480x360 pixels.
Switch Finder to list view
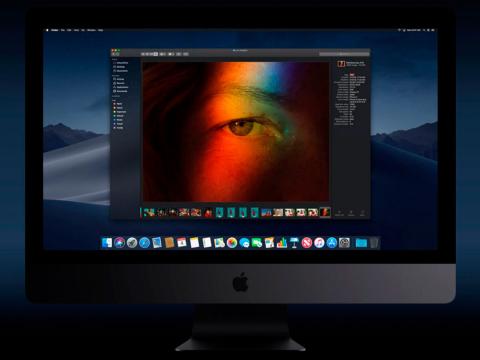[147, 54]
